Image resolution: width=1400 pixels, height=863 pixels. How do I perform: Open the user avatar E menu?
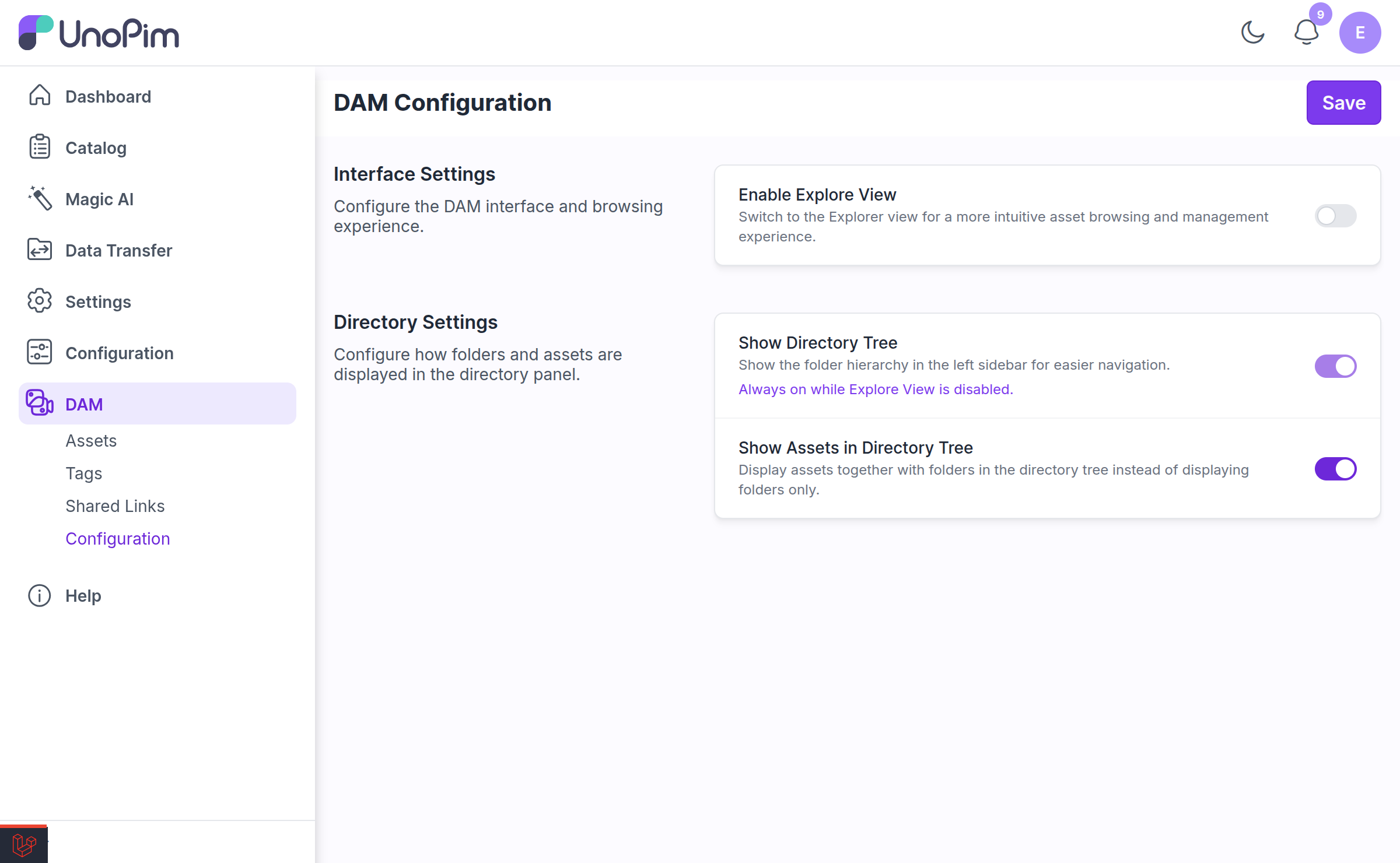click(x=1360, y=33)
